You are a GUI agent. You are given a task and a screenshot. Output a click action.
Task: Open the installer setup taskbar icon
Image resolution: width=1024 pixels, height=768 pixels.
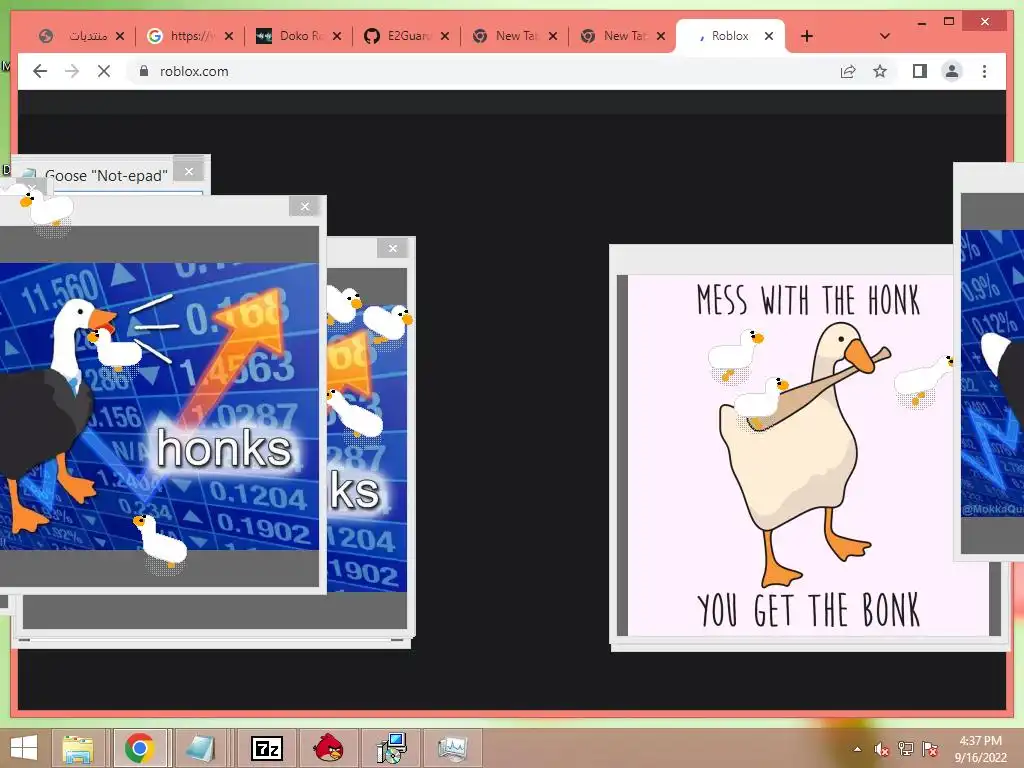pyautogui.click(x=391, y=748)
